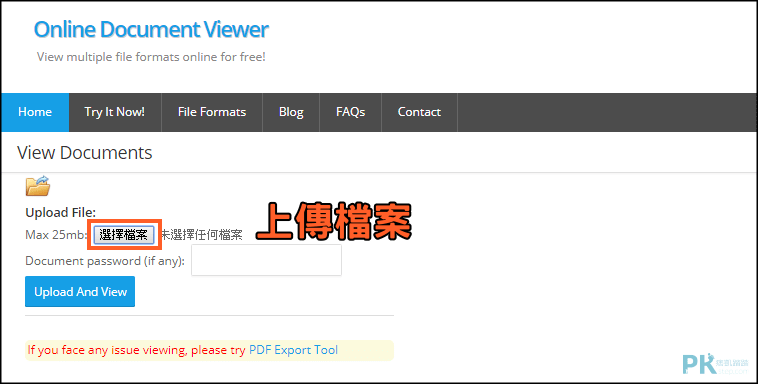Image resolution: width=758 pixels, height=384 pixels.
Task: Open the FAQs menu item
Action: click(x=350, y=112)
